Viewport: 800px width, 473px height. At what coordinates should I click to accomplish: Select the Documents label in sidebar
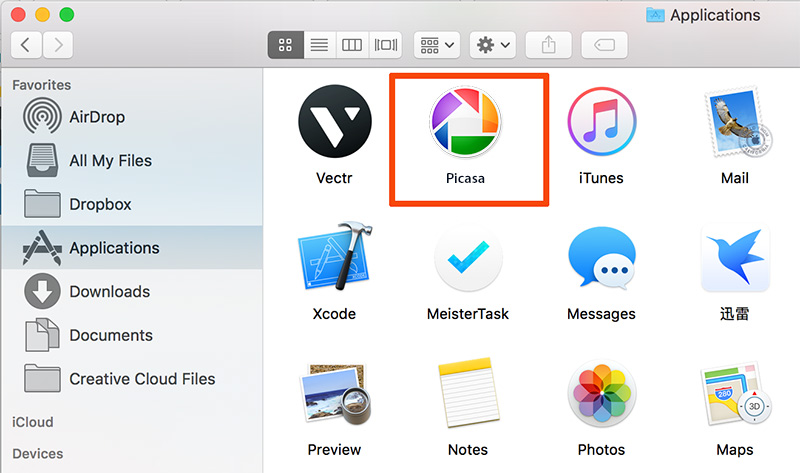(x=111, y=335)
